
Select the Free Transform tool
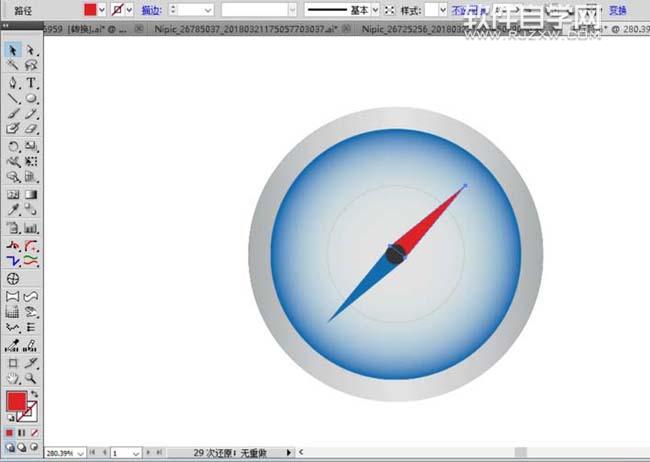tap(31, 161)
